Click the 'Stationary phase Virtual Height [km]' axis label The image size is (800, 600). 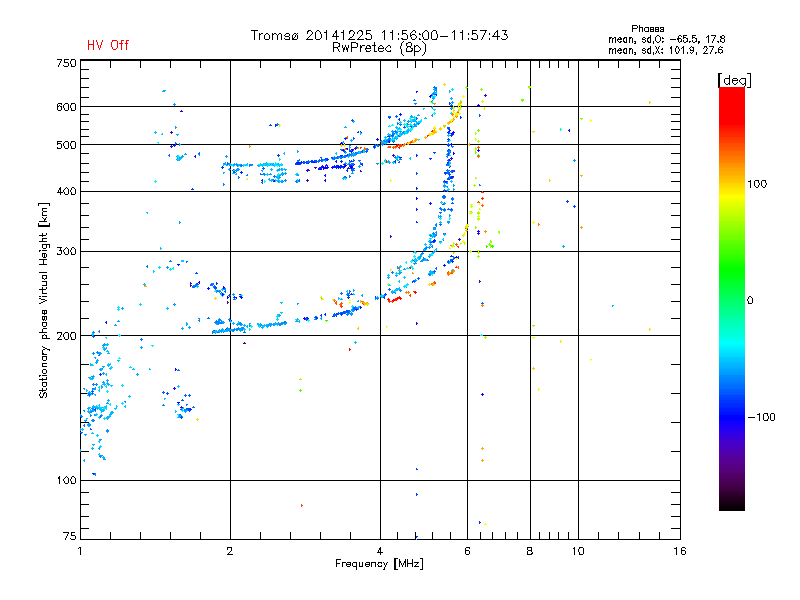(x=44, y=301)
